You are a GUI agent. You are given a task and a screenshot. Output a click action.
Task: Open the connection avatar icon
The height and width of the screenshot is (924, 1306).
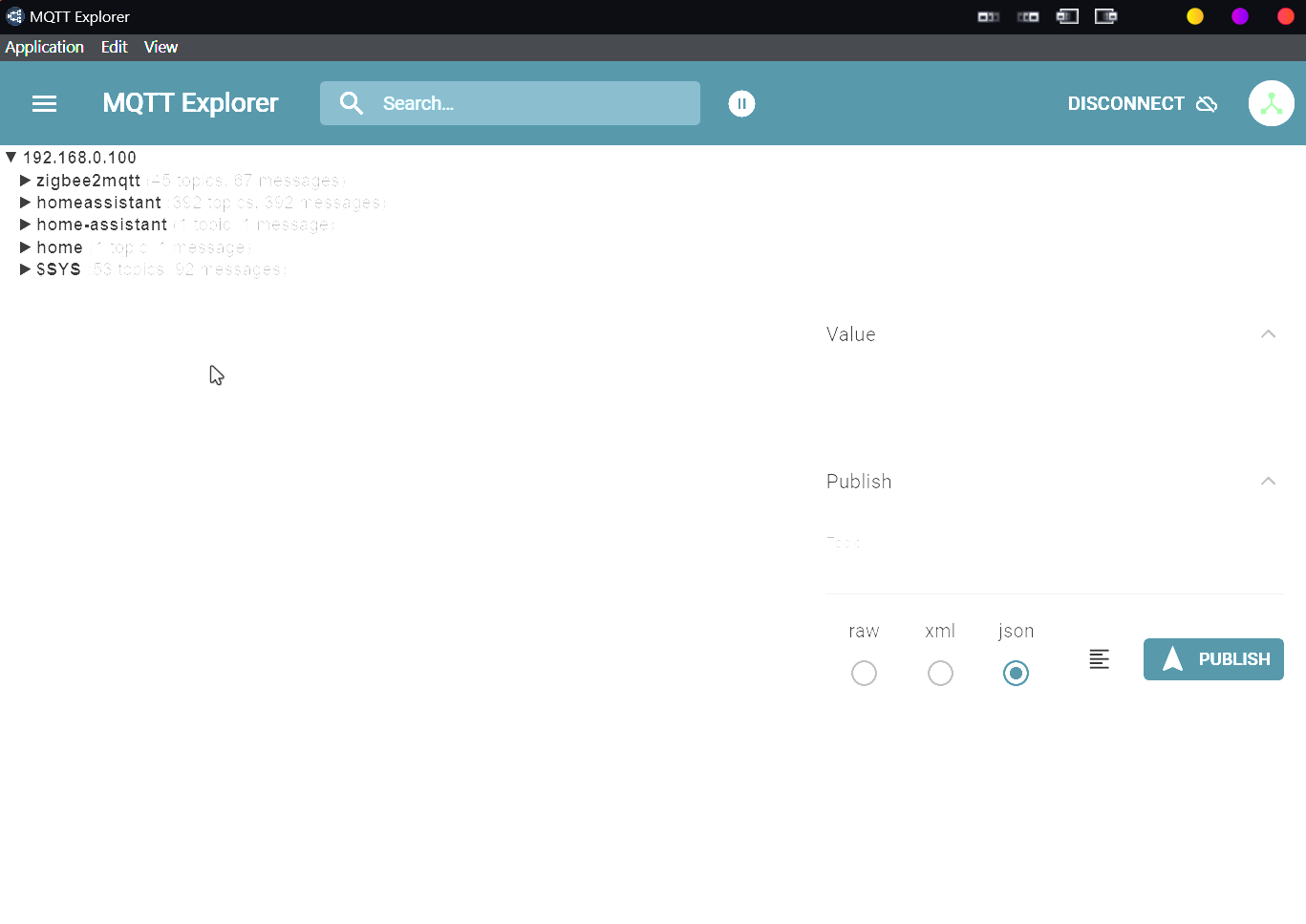click(x=1271, y=103)
